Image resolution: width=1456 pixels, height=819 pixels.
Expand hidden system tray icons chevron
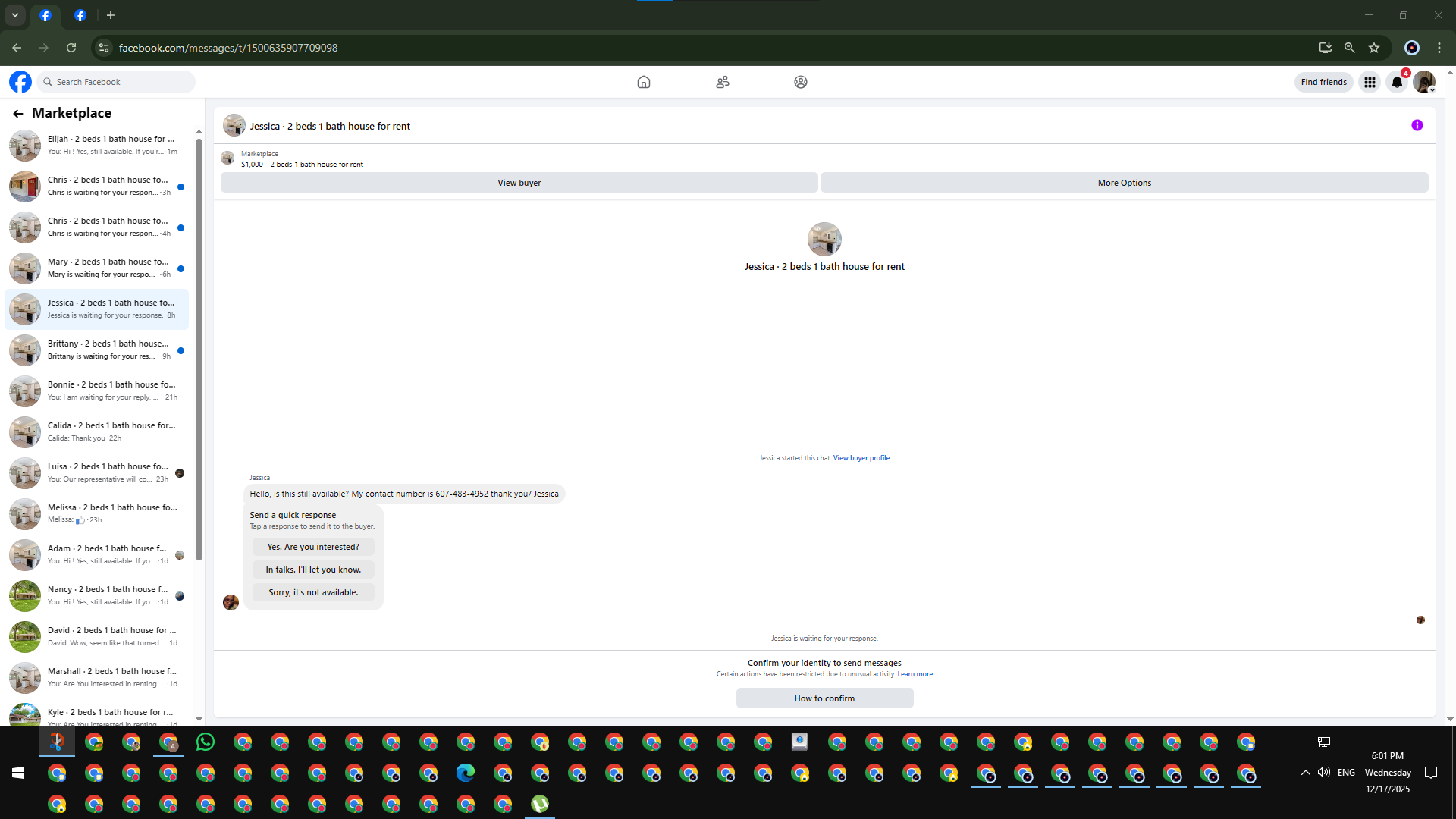1305,773
